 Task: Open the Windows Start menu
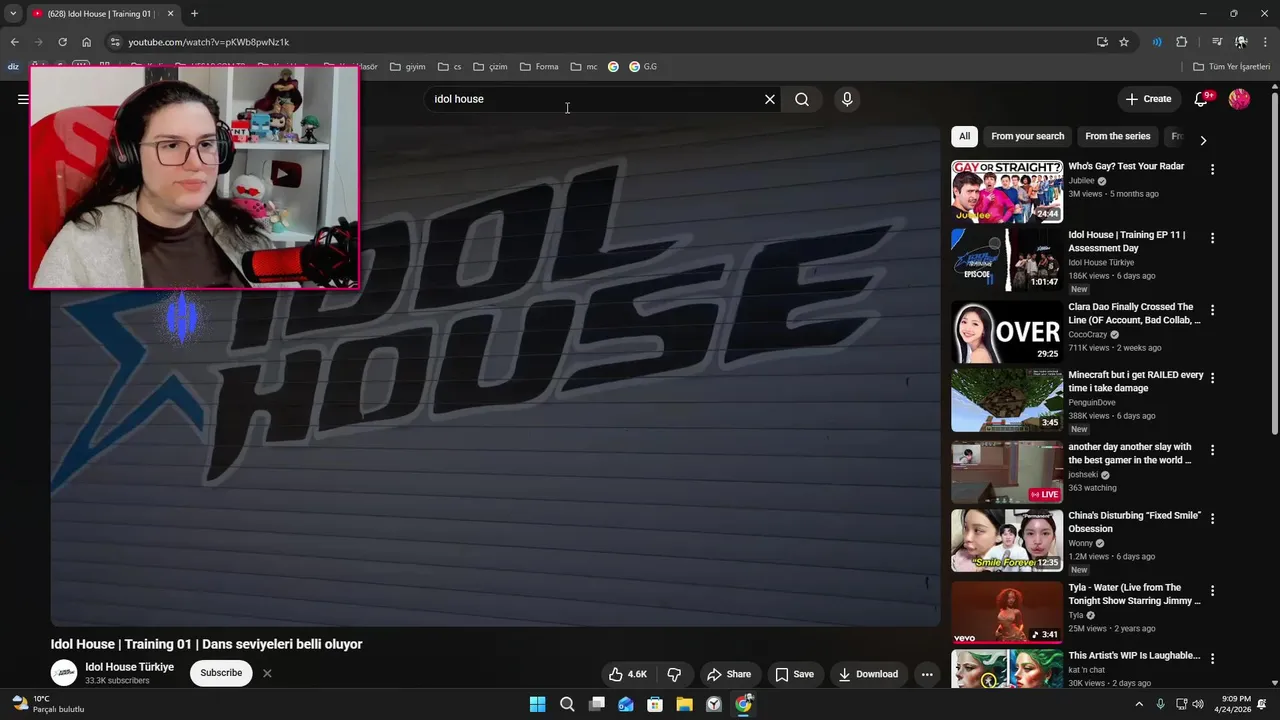[x=537, y=704]
